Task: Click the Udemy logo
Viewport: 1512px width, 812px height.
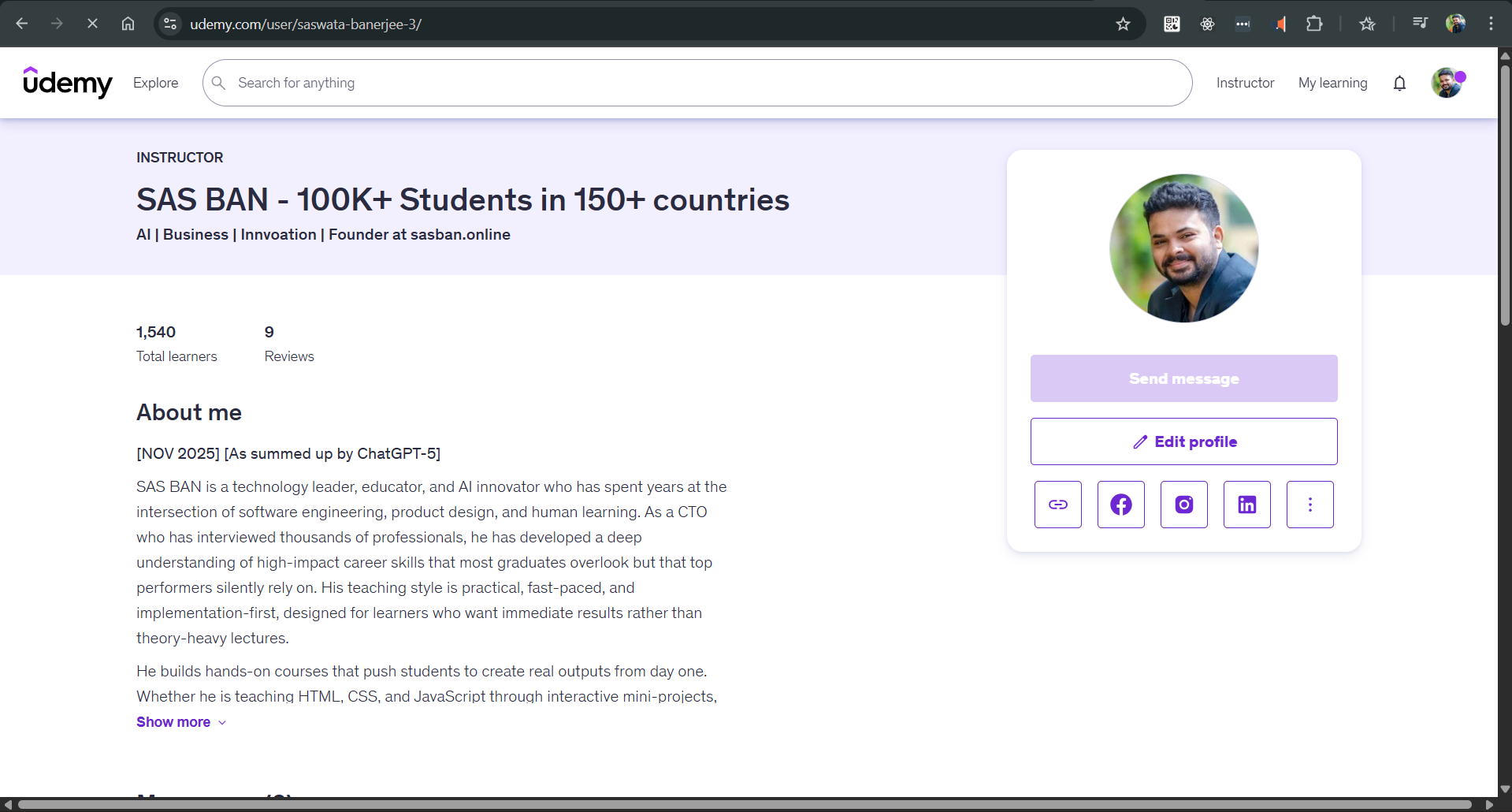Action: point(68,82)
